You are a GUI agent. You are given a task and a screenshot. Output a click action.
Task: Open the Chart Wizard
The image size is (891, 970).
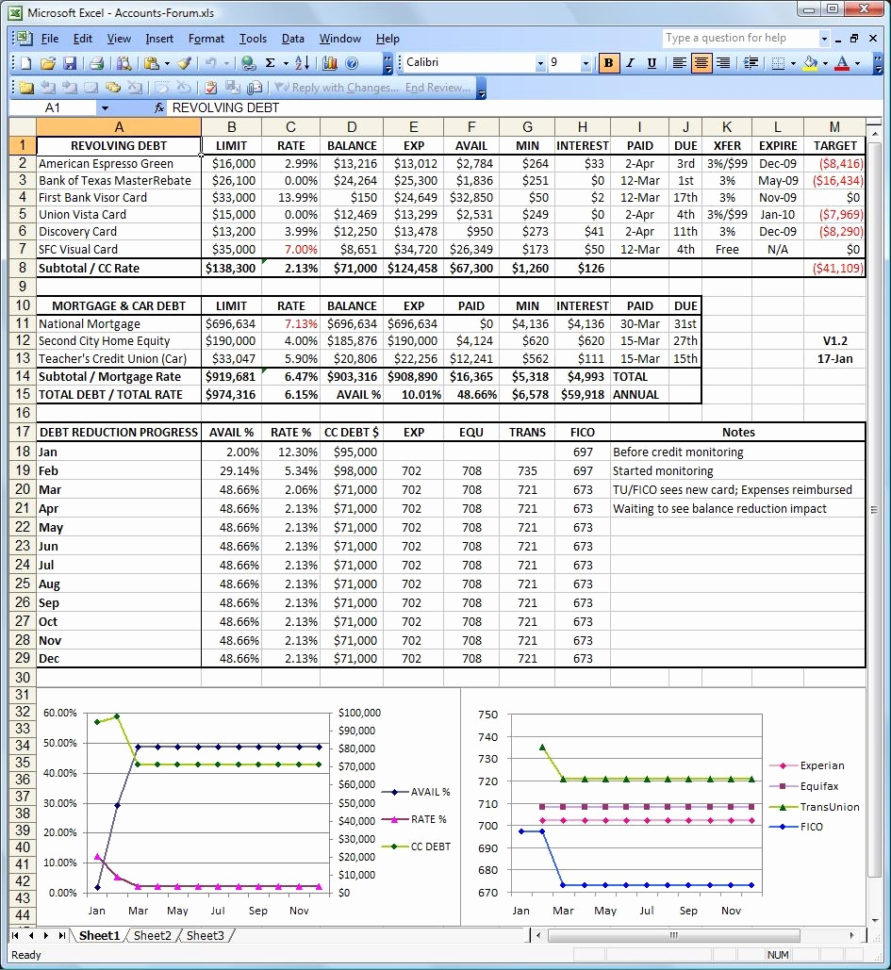click(x=329, y=62)
